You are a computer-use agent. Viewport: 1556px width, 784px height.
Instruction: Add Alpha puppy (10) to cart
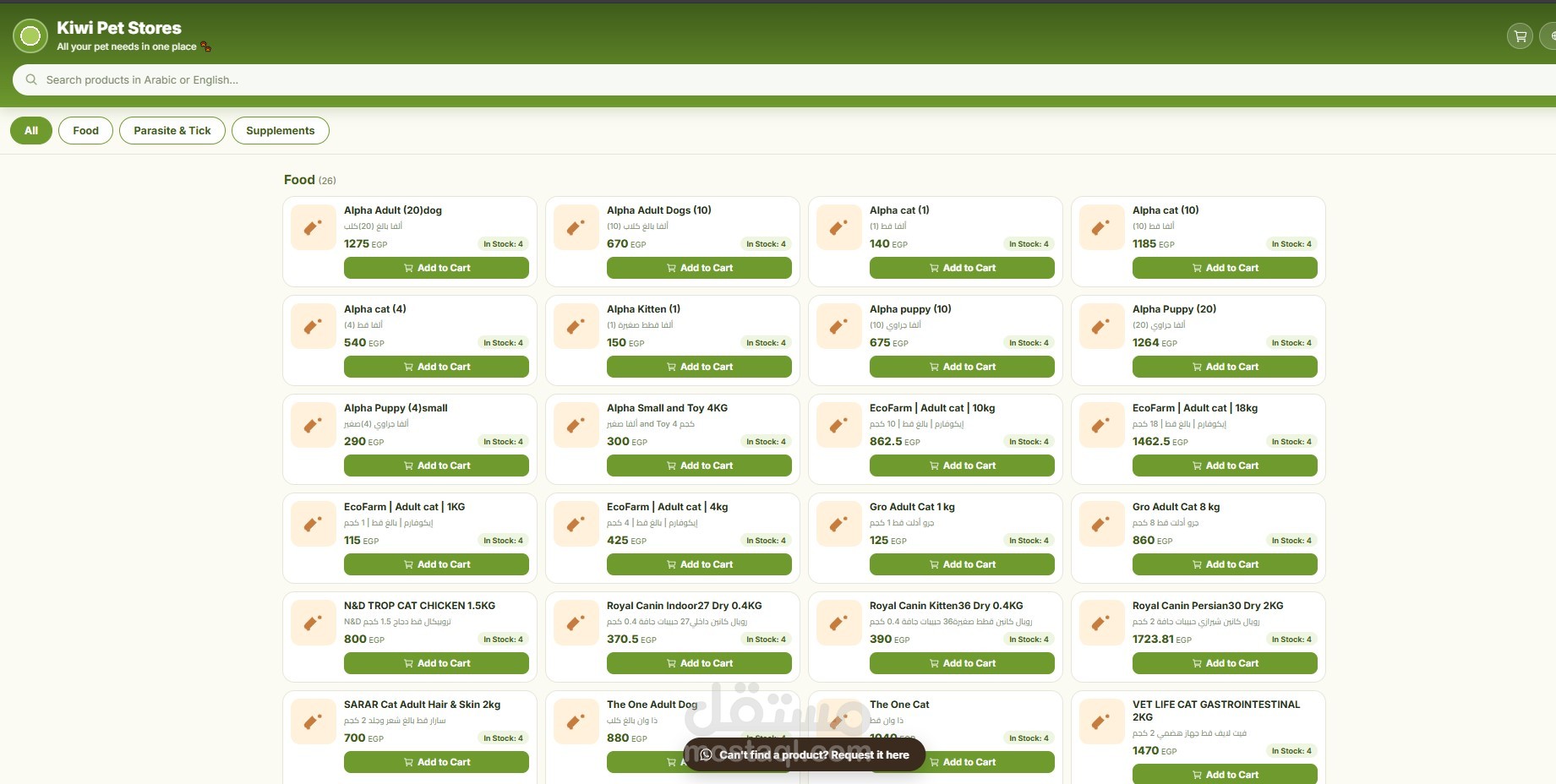pyautogui.click(x=962, y=367)
